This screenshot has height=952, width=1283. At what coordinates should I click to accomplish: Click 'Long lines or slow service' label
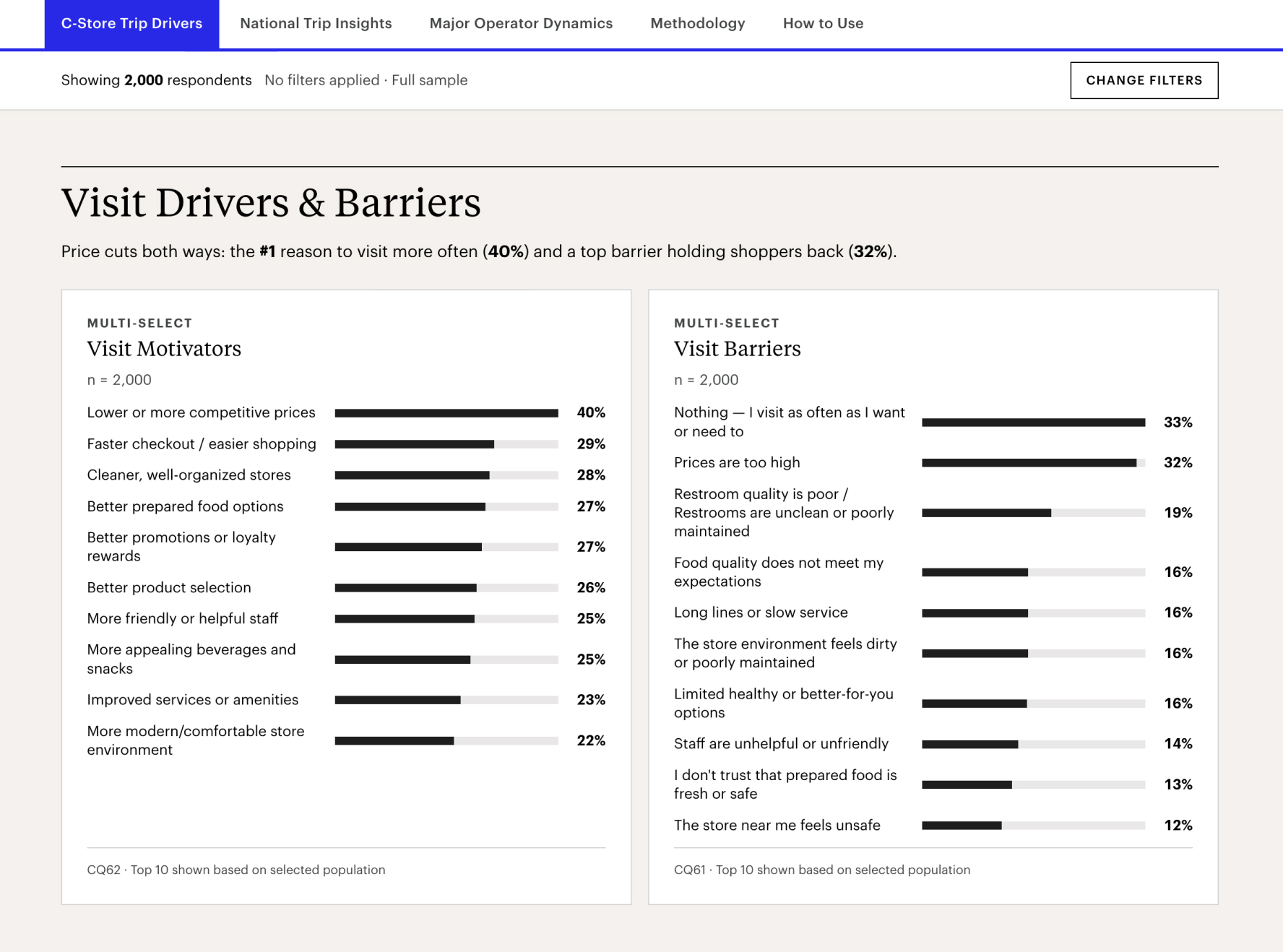tap(761, 613)
